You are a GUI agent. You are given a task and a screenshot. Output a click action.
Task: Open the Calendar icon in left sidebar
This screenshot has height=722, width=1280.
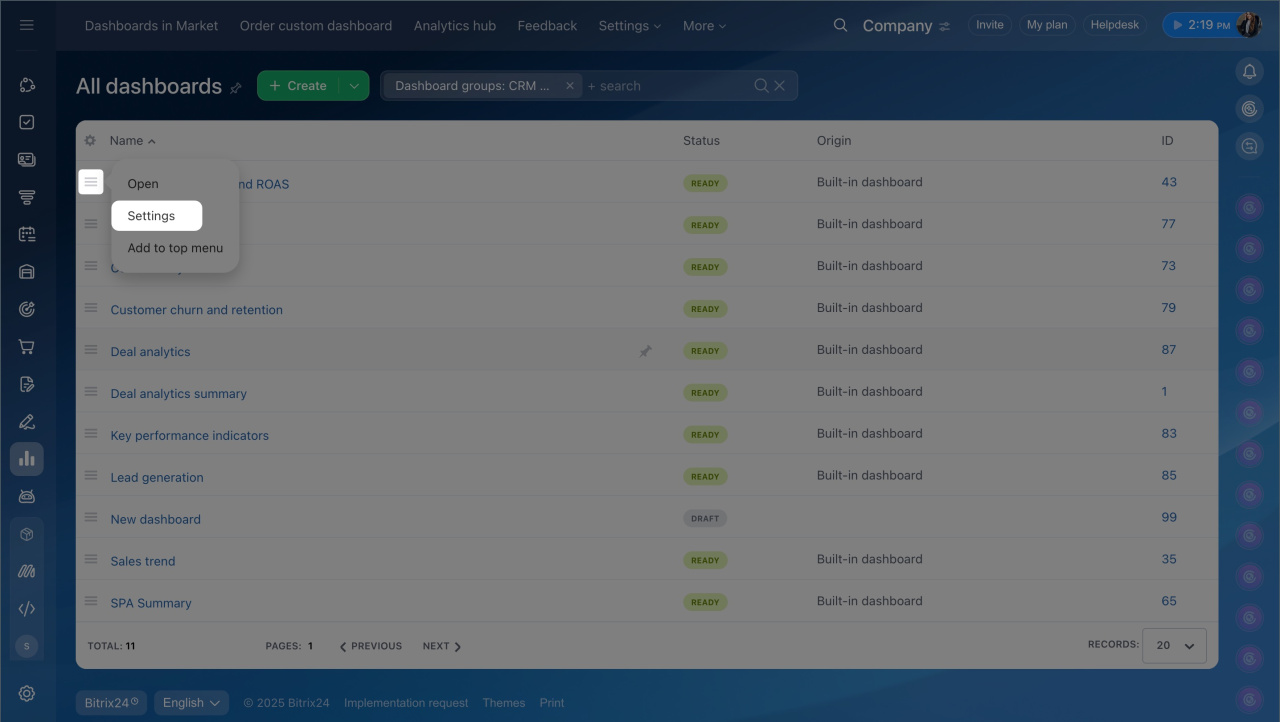(27, 234)
